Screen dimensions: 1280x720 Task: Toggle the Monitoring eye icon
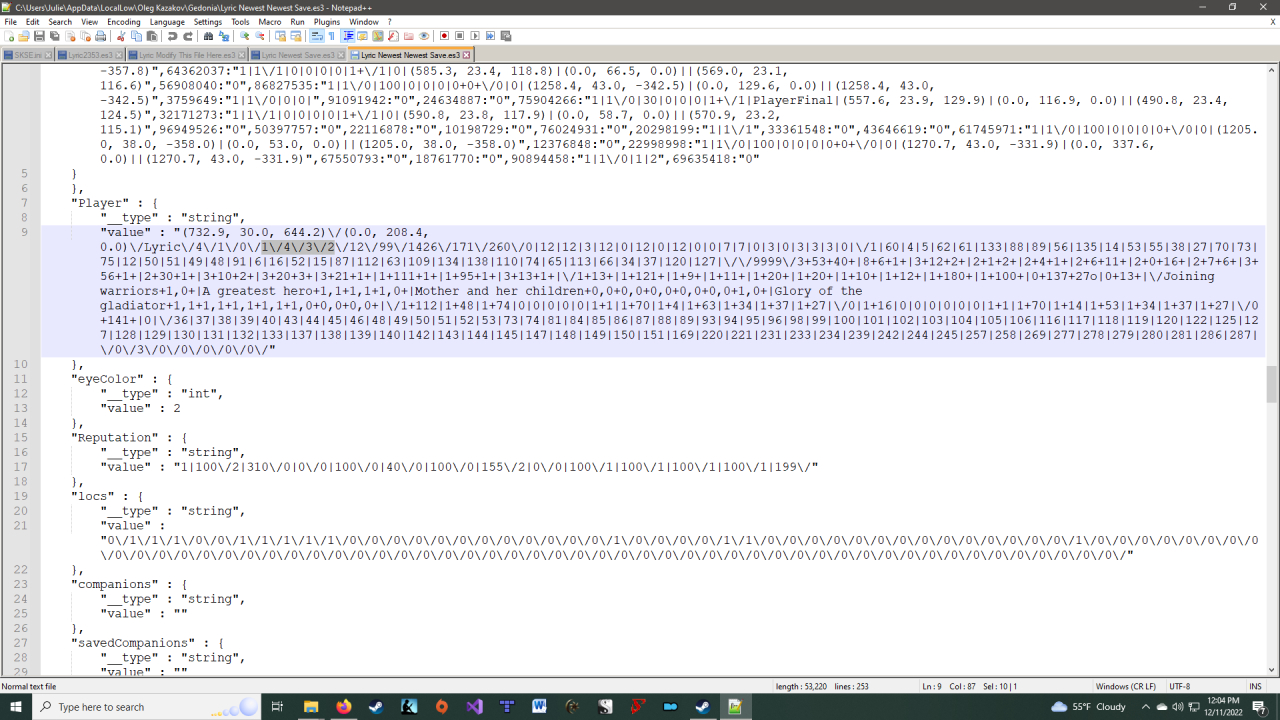[424, 36]
